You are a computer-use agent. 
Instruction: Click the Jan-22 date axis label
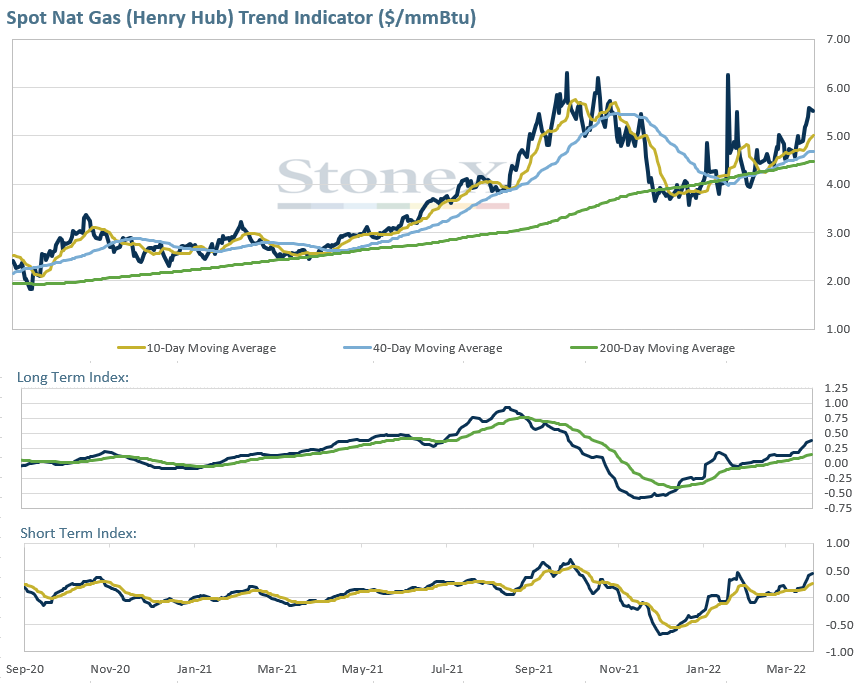[x=703, y=669]
